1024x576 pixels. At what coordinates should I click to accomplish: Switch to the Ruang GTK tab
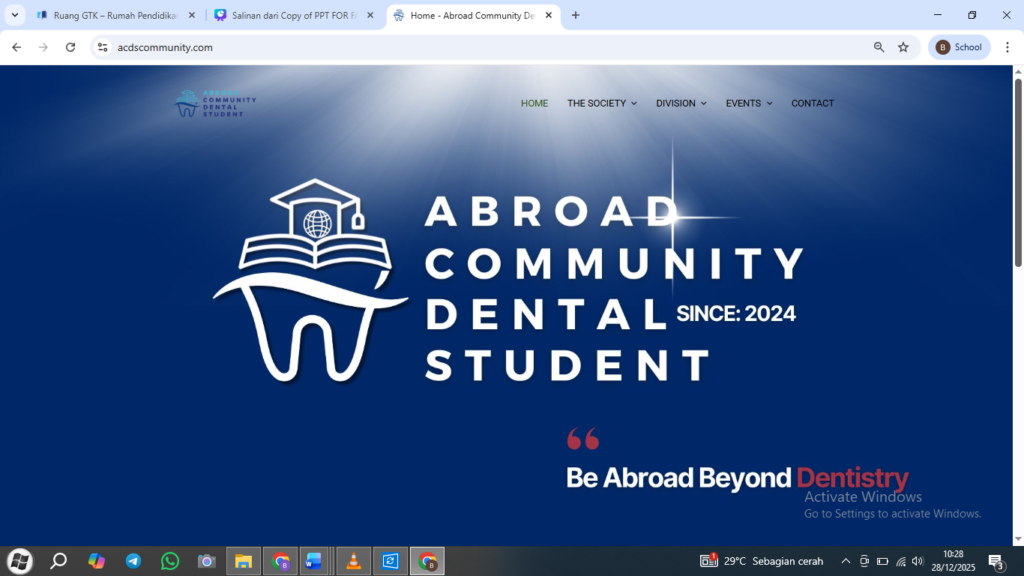(110, 15)
